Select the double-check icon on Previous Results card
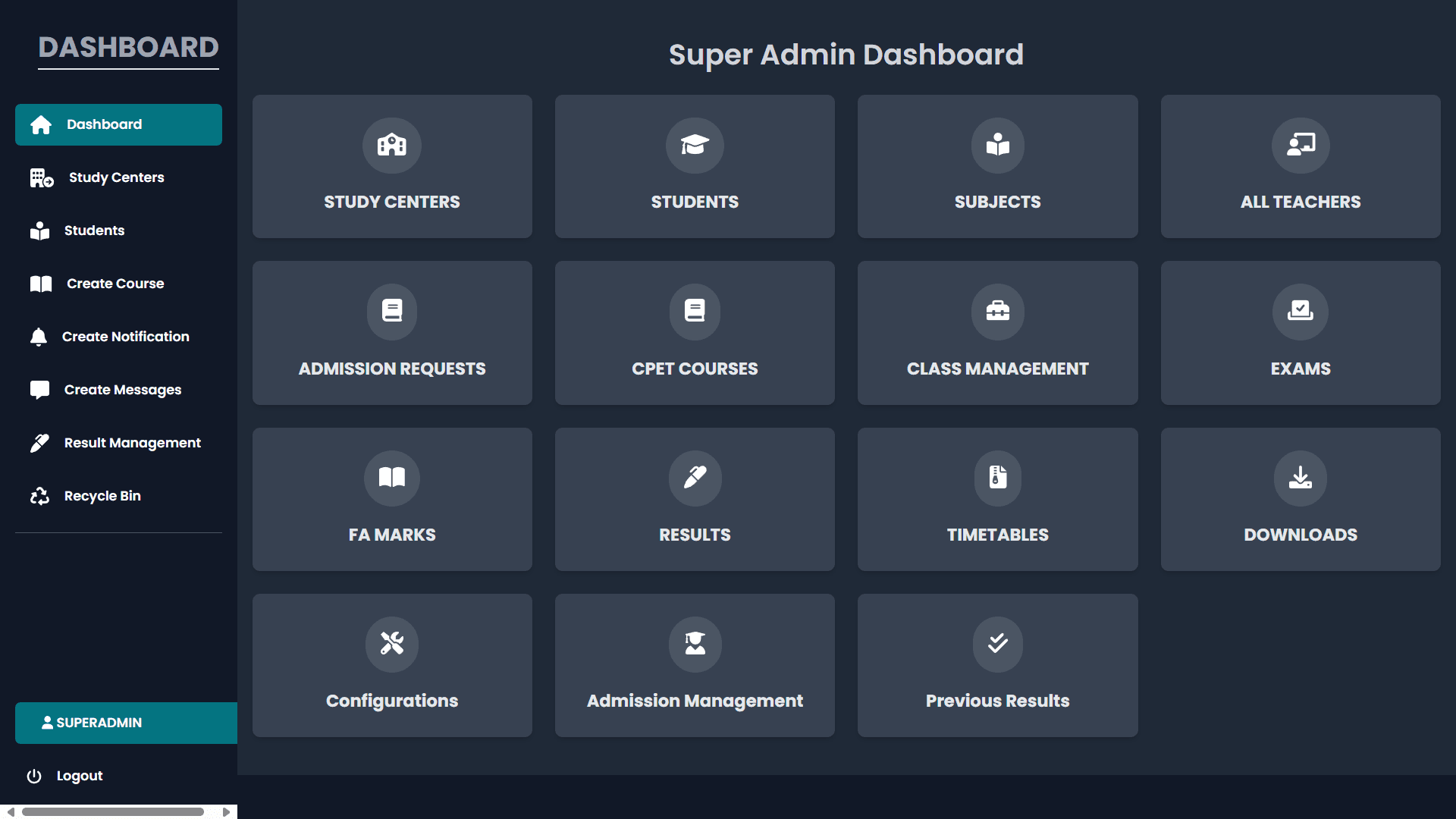The height and width of the screenshot is (819, 1456). point(997,645)
